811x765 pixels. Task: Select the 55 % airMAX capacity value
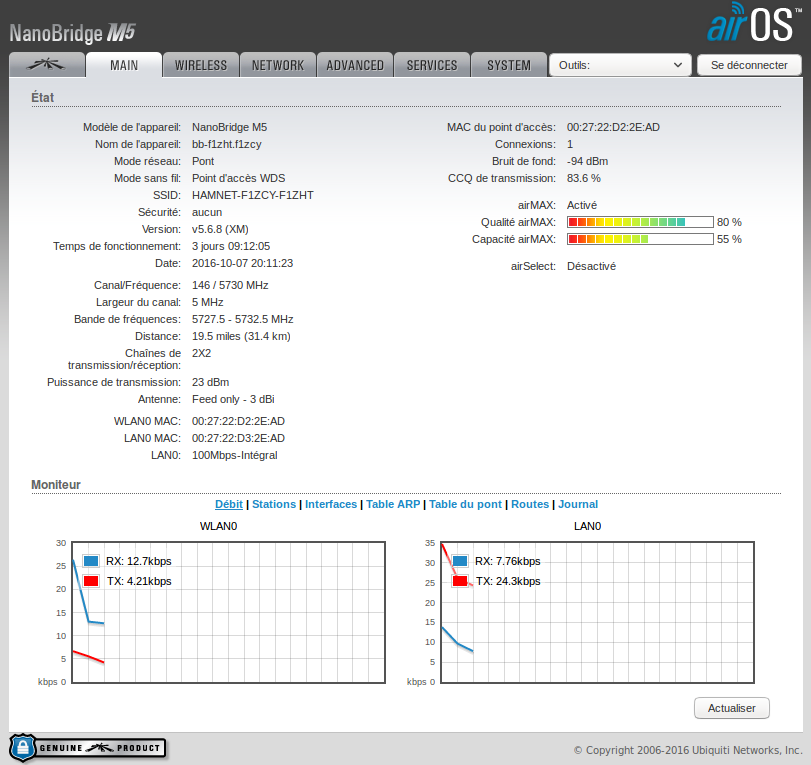pyautogui.click(x=729, y=239)
